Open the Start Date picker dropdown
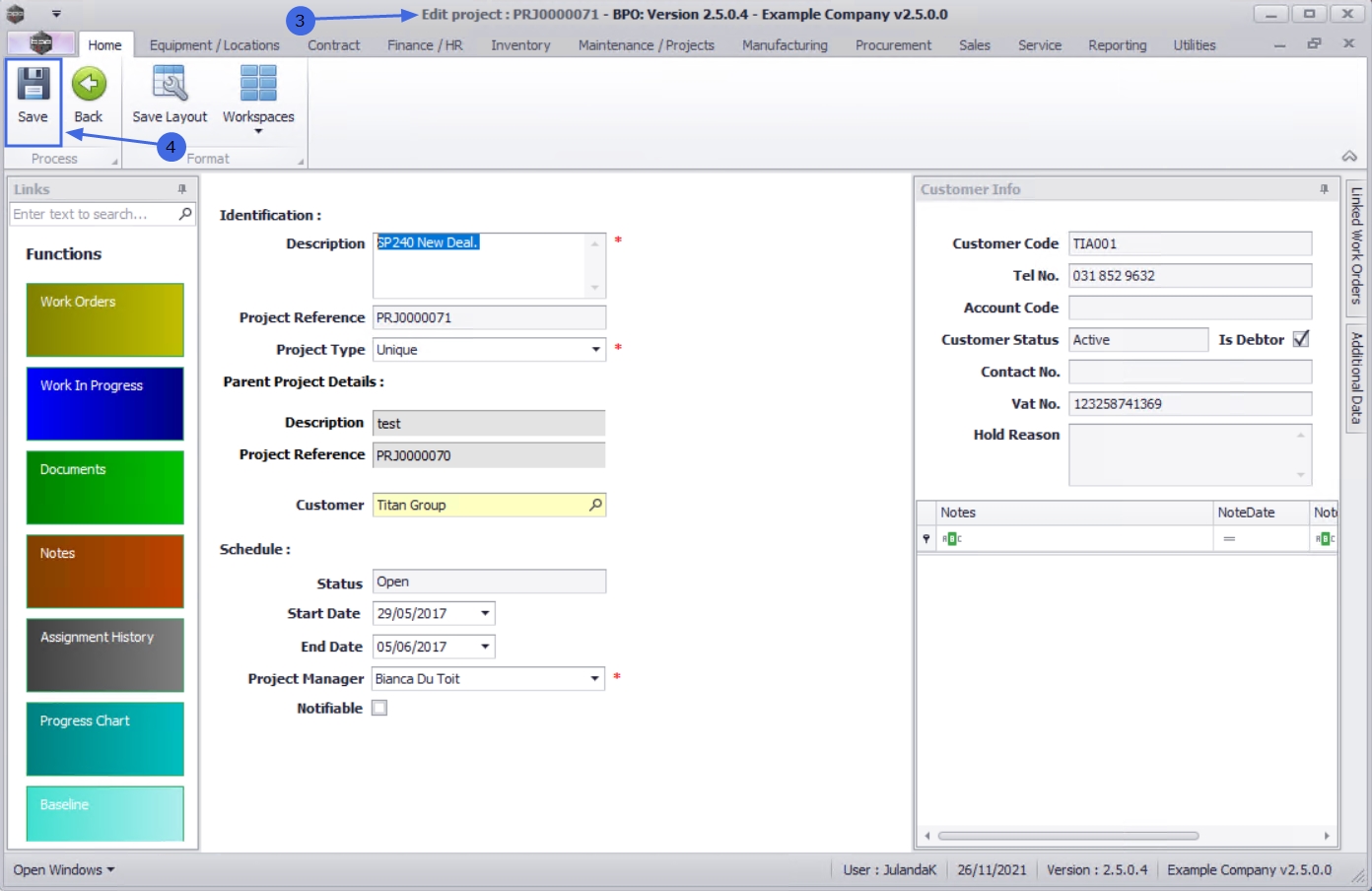The image size is (1372, 891). [485, 613]
